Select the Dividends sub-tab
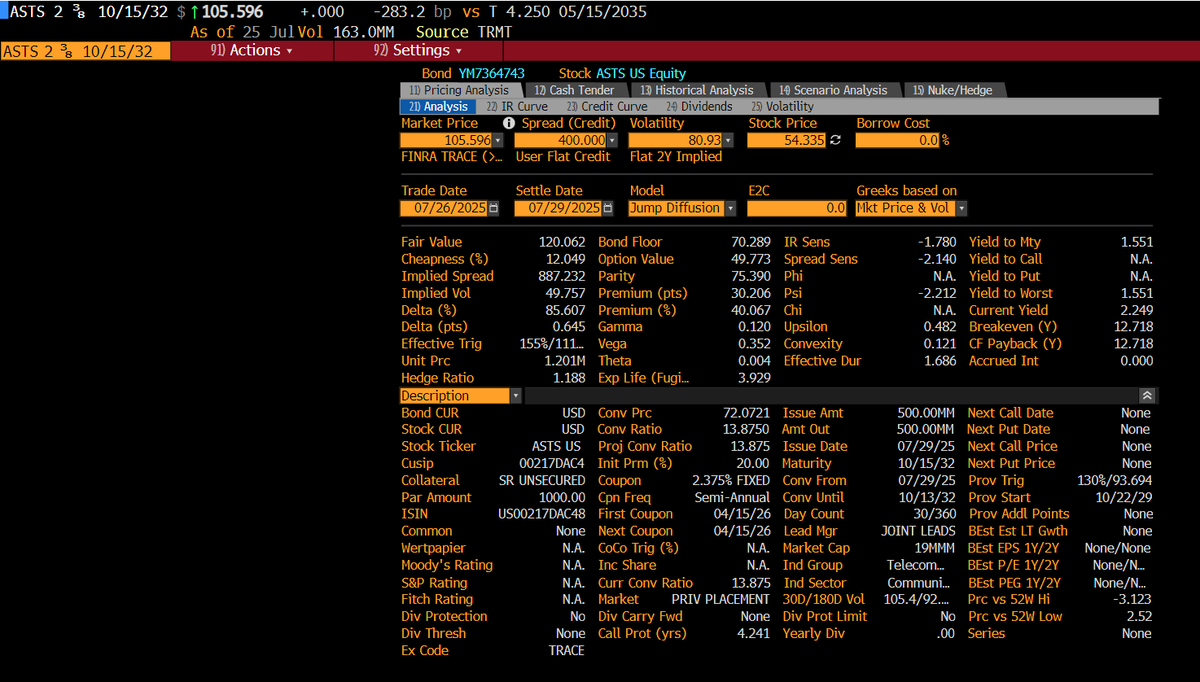Screen dimensions: 1200x682 pyautogui.click(x=699, y=106)
